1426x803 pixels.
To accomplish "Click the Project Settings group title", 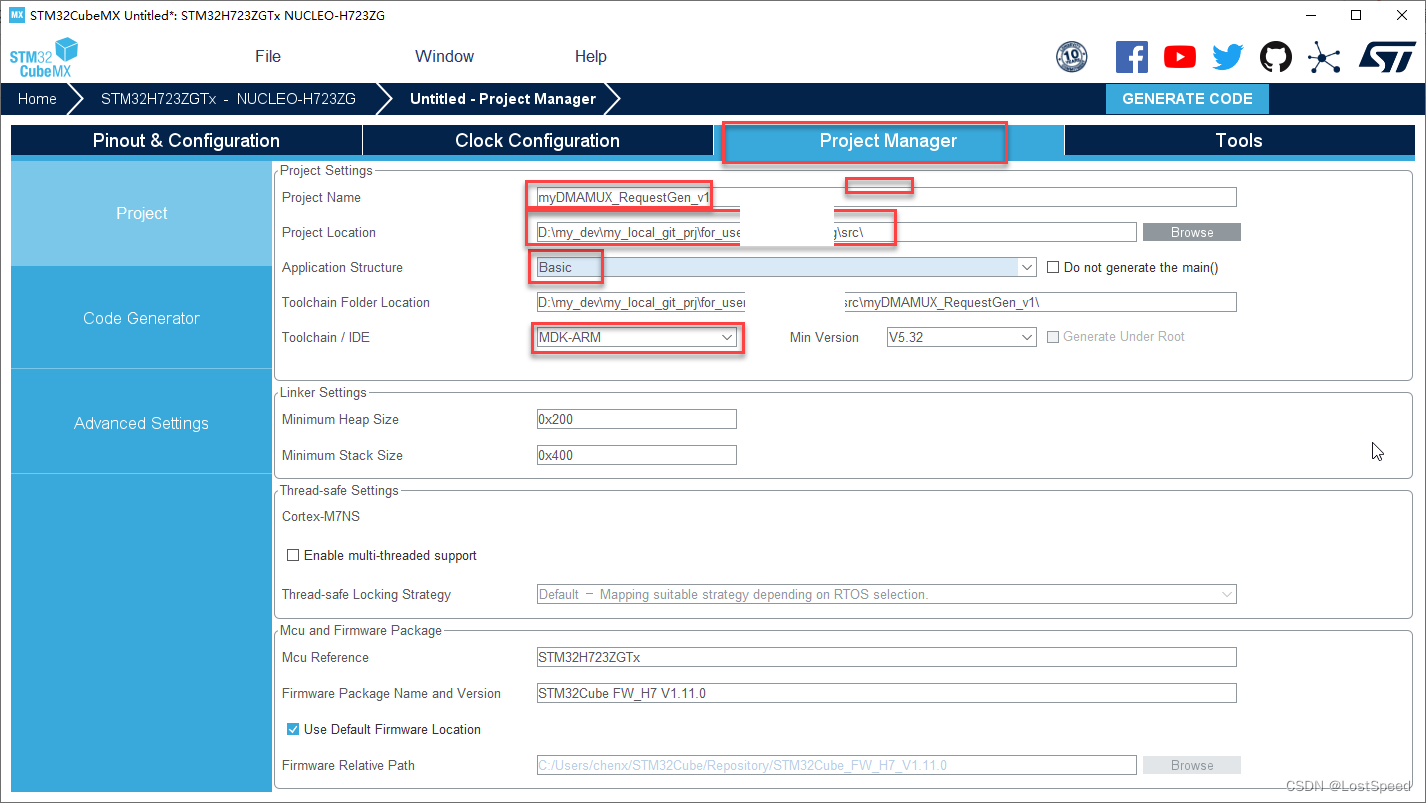I will 326,170.
